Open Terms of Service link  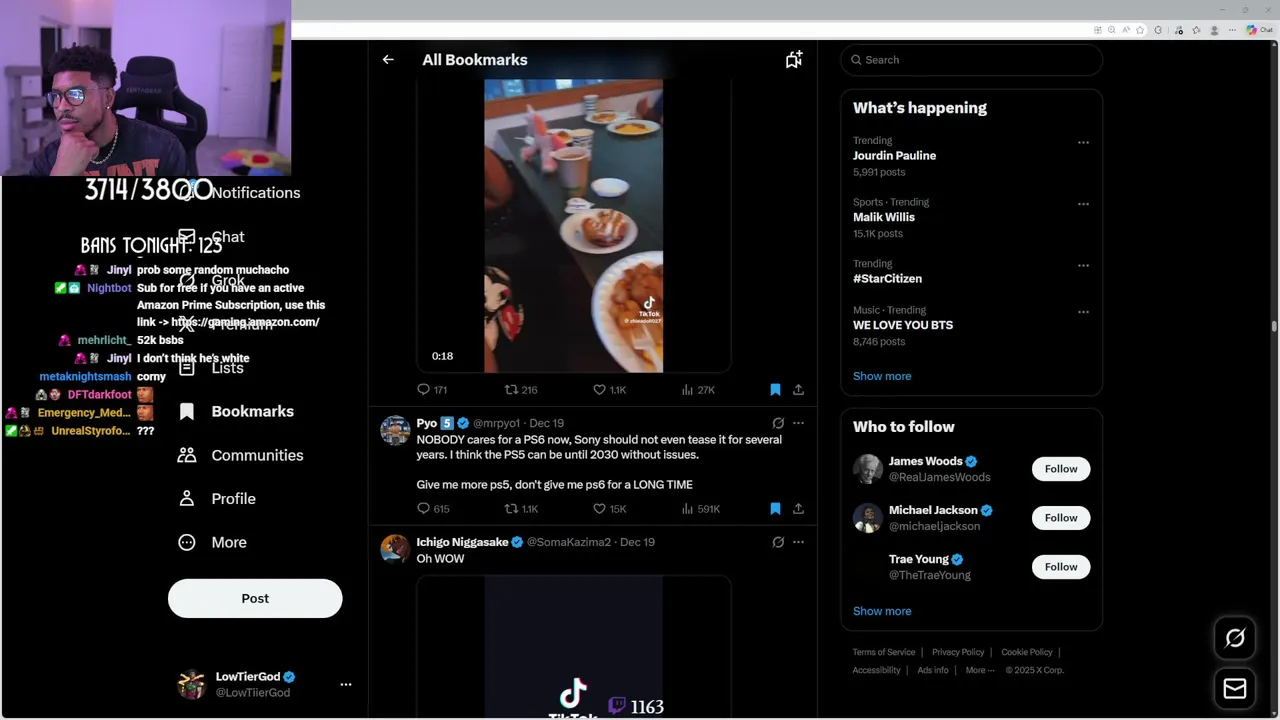click(x=884, y=652)
